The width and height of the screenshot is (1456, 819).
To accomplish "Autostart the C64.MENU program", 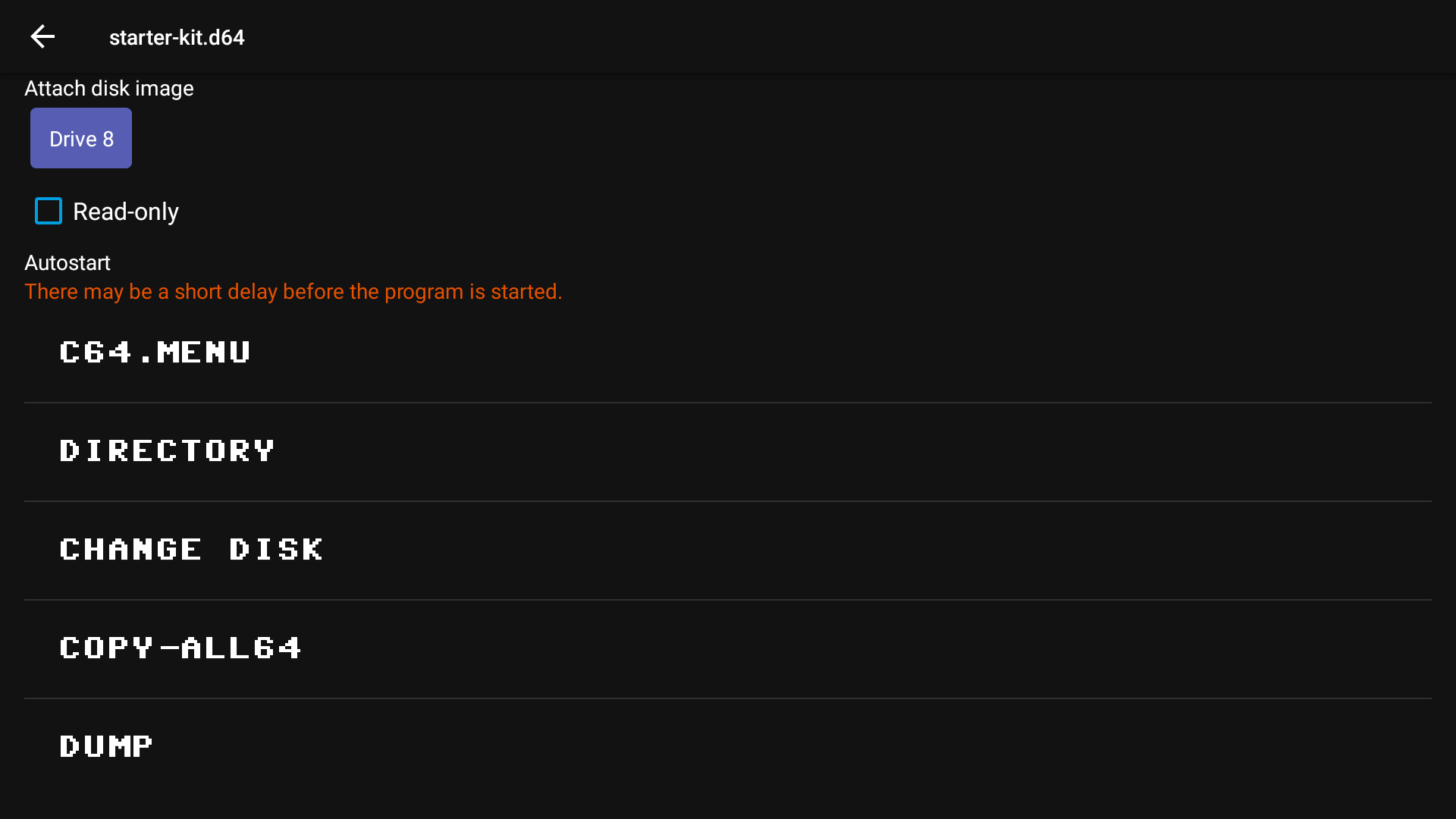I will [x=155, y=353].
